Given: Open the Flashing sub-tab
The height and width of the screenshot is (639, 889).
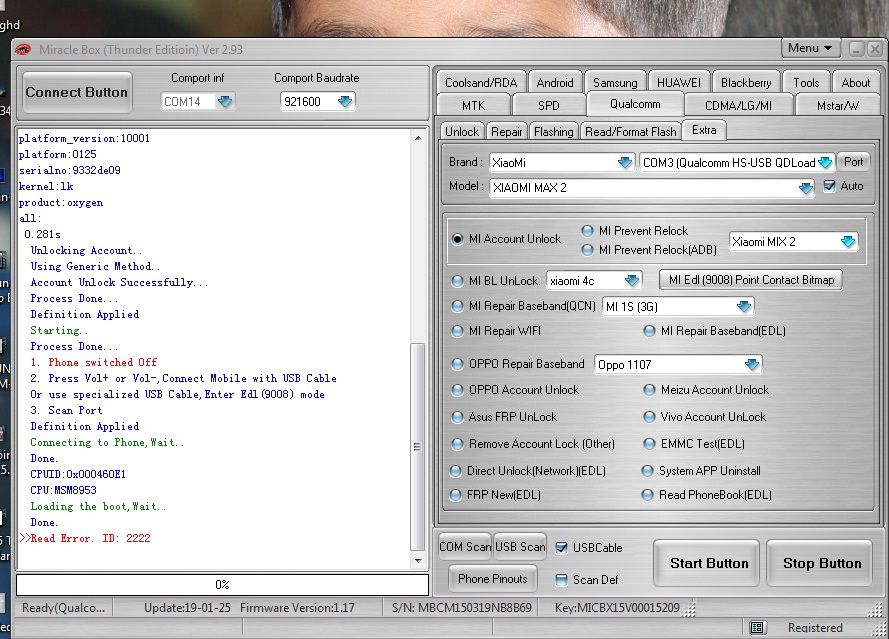Looking at the screenshot, I should [x=553, y=132].
